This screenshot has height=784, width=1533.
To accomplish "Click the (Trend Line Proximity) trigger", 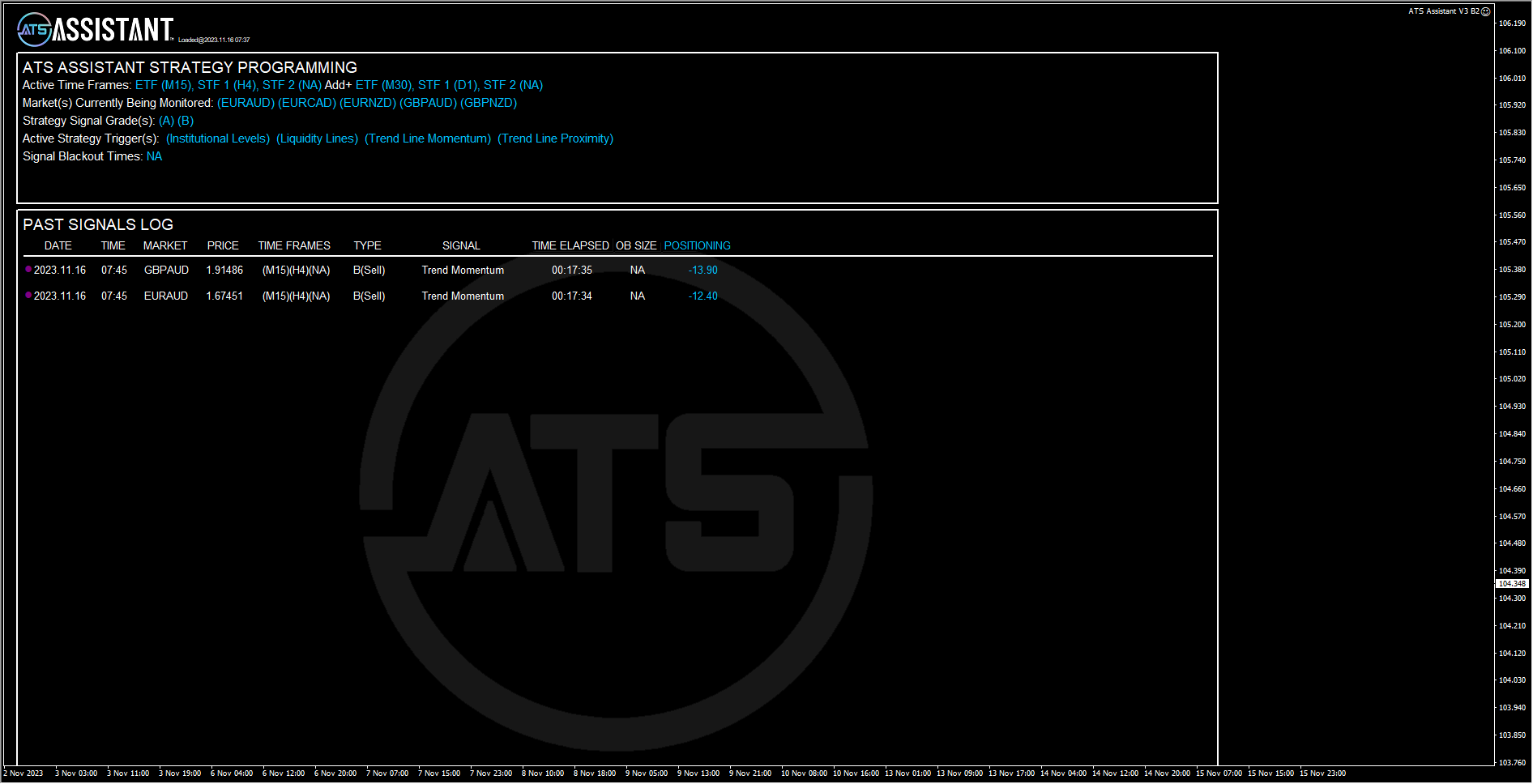I will 556,138.
